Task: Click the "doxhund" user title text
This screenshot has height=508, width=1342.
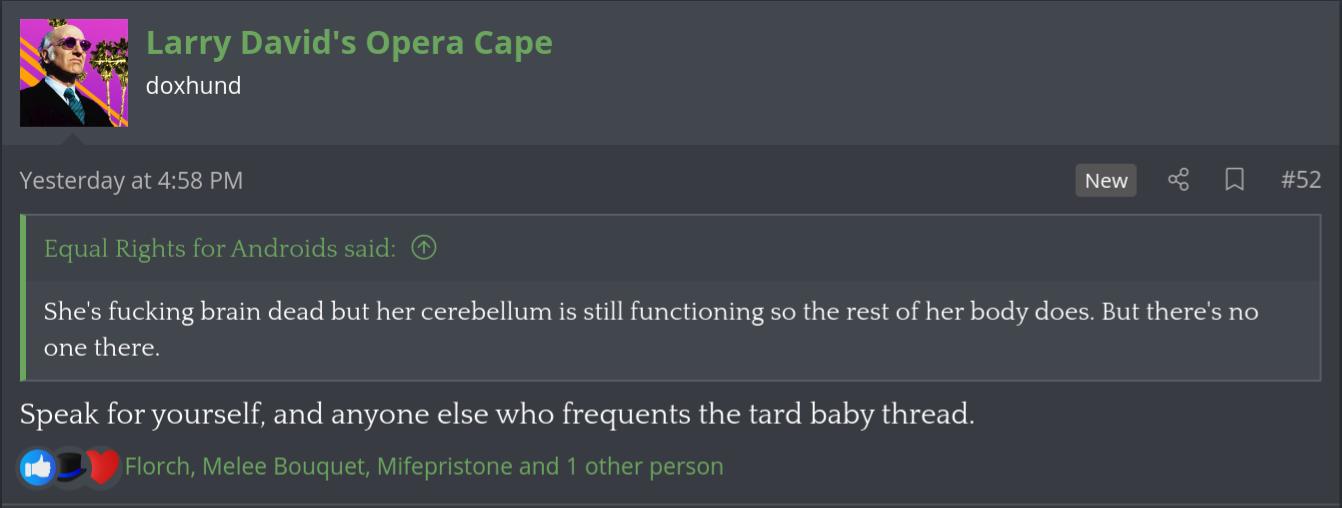Action: pyautogui.click(x=193, y=86)
